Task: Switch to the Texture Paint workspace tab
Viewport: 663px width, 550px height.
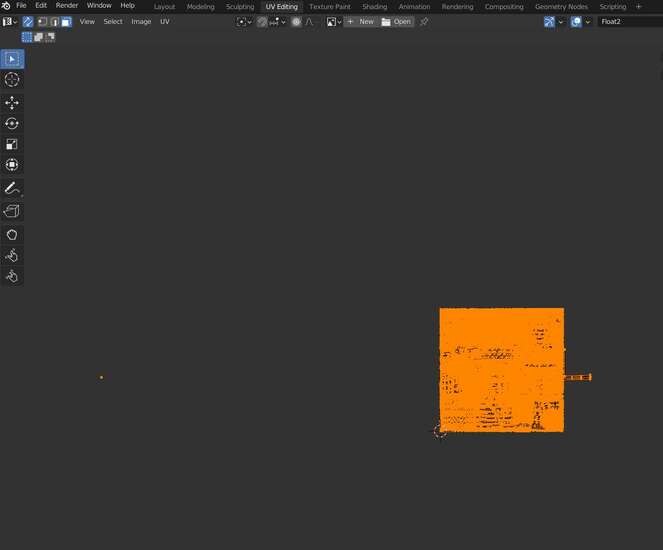Action: (330, 7)
